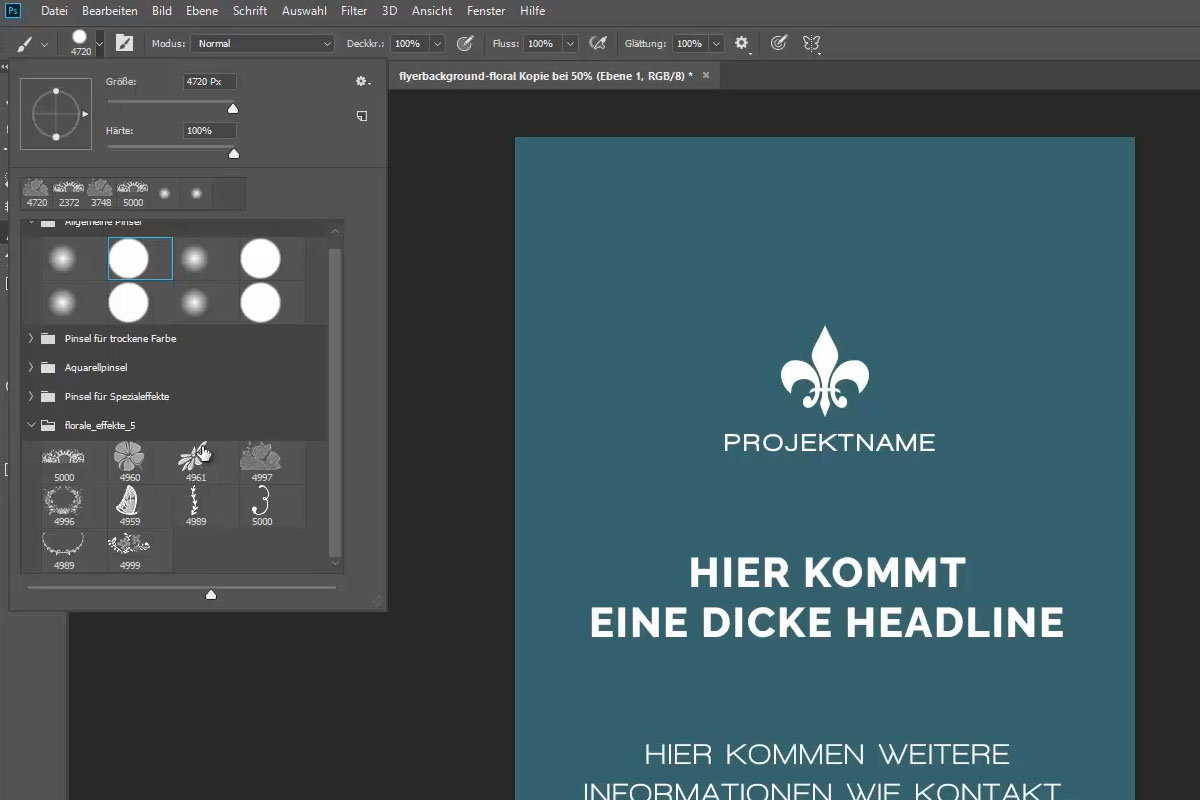Expand the Aquarellpinsel brush group
Viewport: 1200px width, 800px height.
[31, 367]
